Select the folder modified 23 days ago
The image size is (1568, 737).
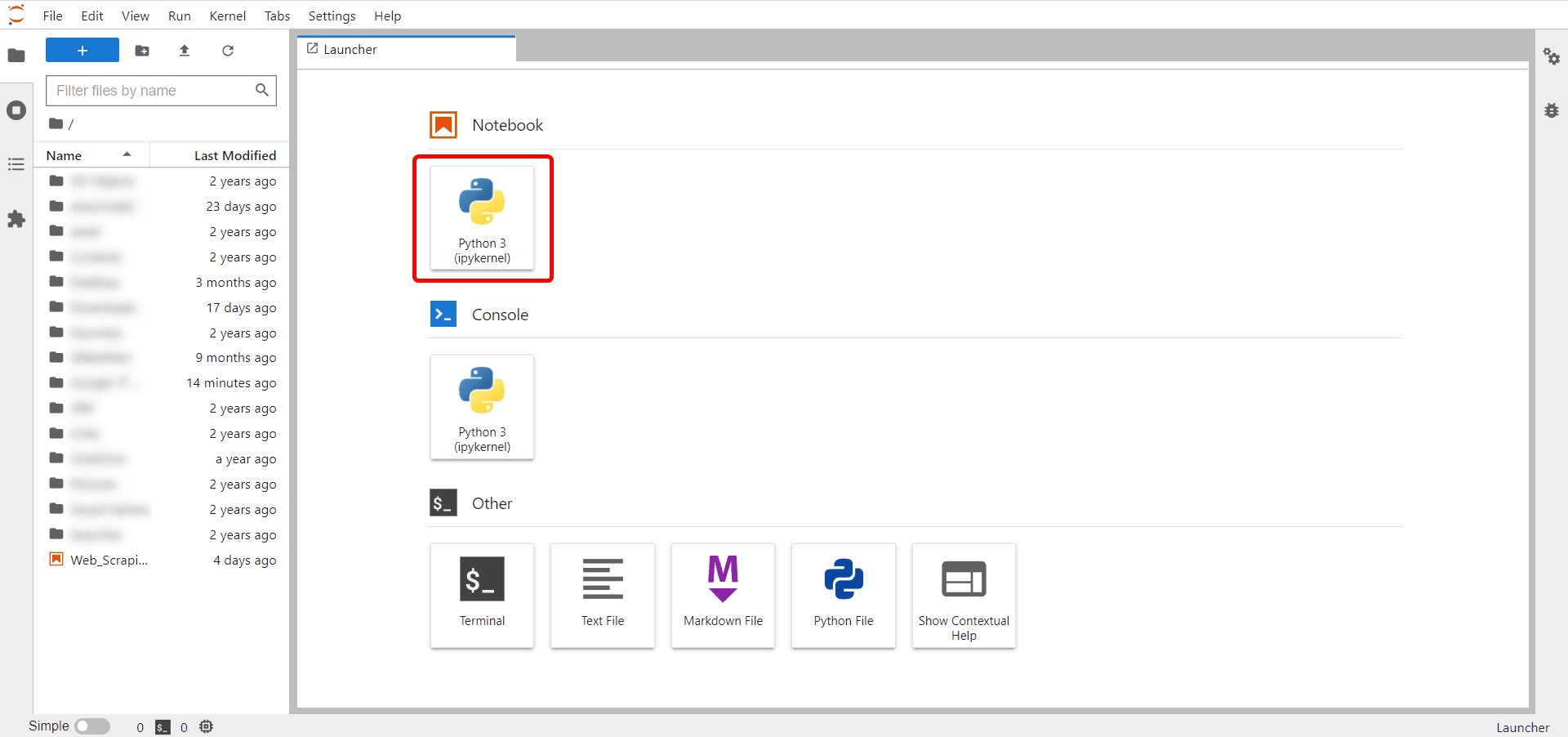click(x=162, y=207)
